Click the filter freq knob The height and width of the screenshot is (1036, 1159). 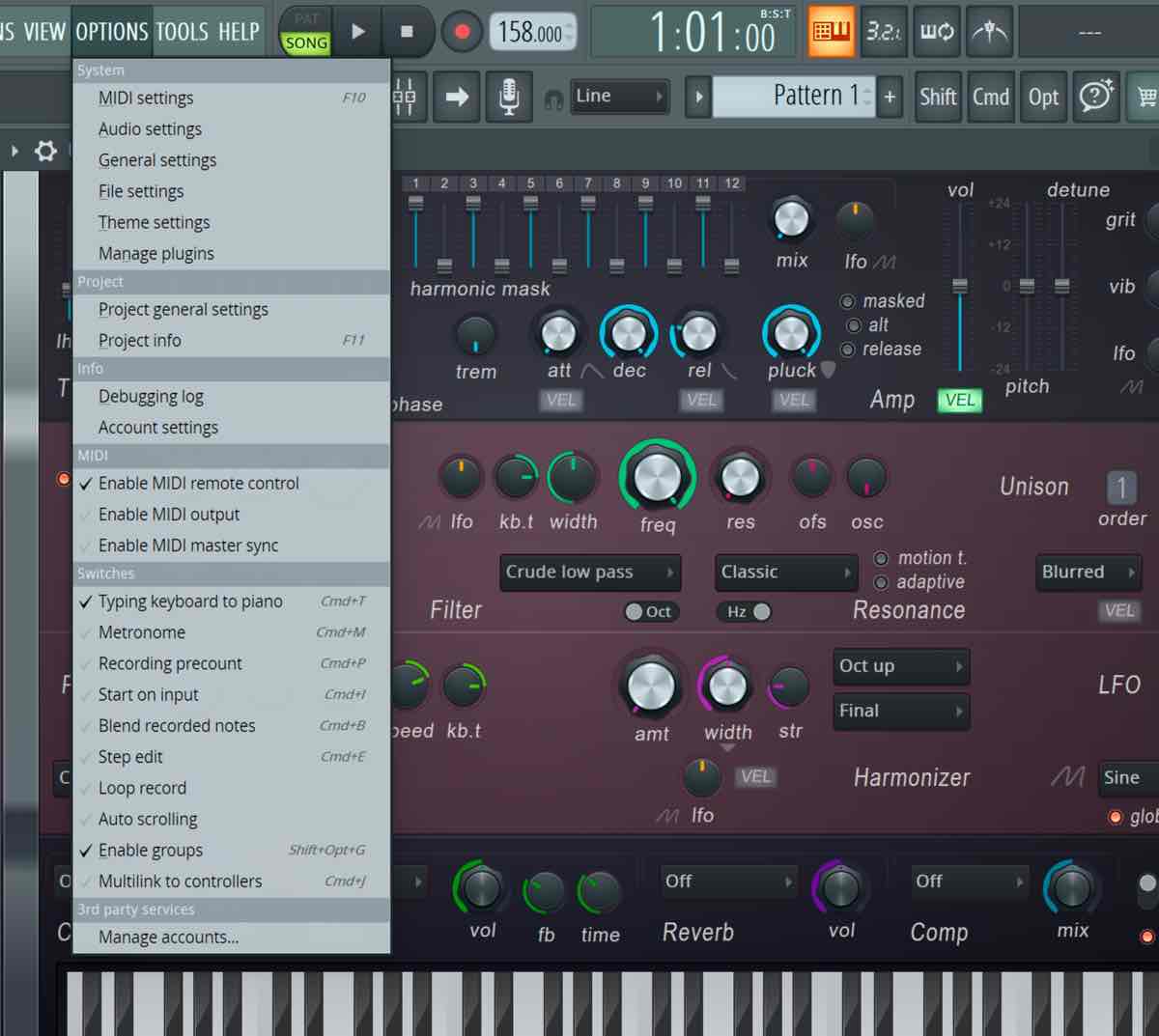[x=657, y=476]
